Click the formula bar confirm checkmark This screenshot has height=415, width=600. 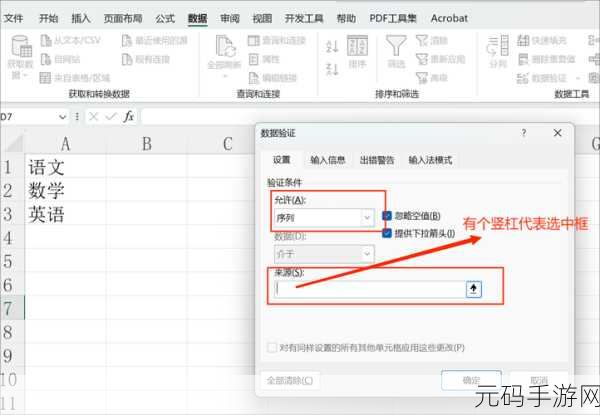pyautogui.click(x=111, y=116)
